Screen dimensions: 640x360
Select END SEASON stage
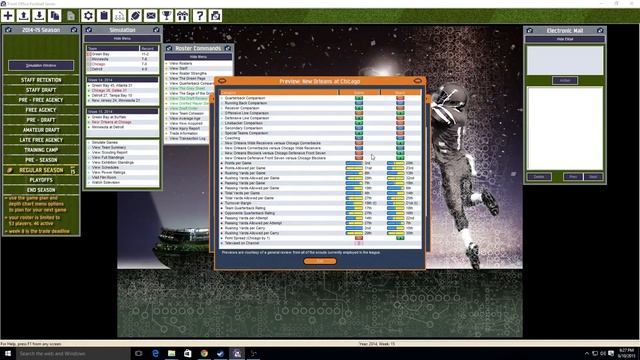tap(41, 190)
